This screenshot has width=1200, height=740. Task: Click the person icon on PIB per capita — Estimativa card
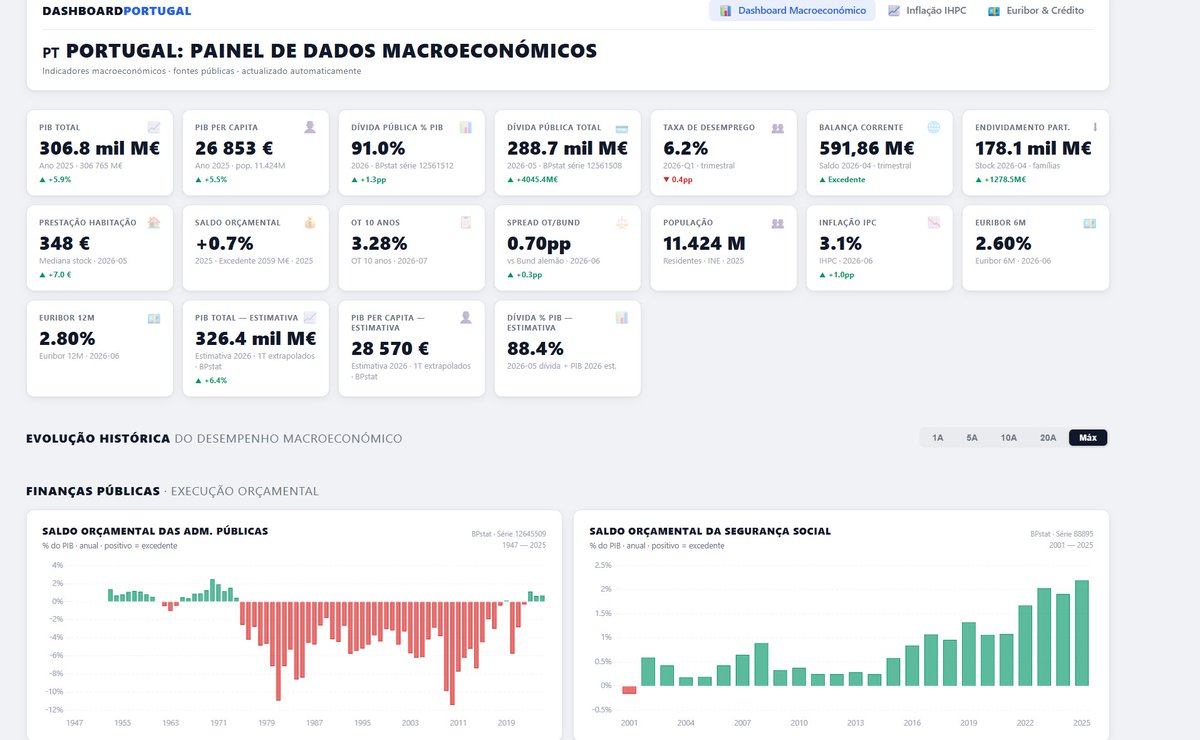pyautogui.click(x=466, y=318)
